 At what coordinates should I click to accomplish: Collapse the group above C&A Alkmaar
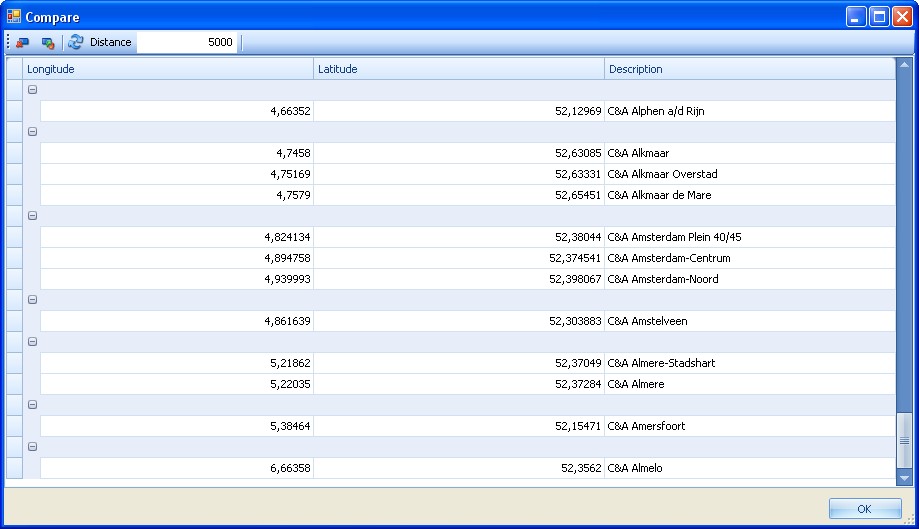pyautogui.click(x=33, y=132)
